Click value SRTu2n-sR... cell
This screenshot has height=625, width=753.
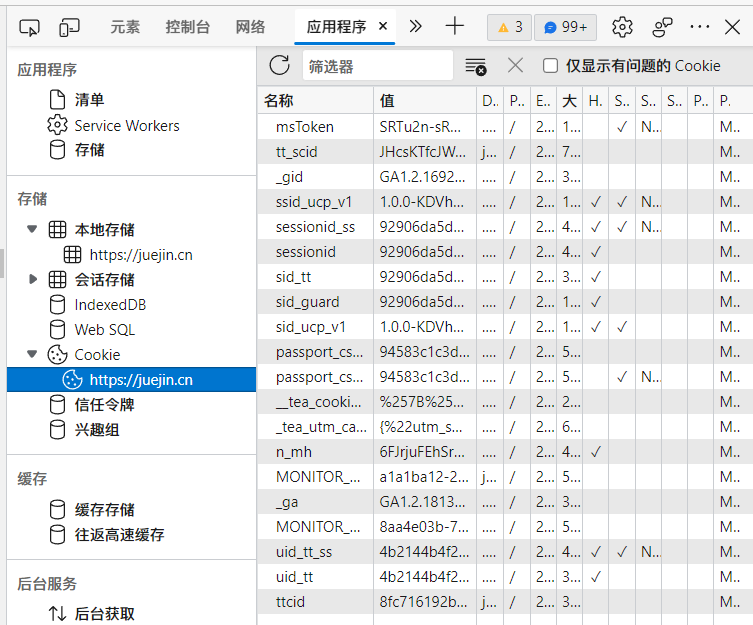pos(425,127)
